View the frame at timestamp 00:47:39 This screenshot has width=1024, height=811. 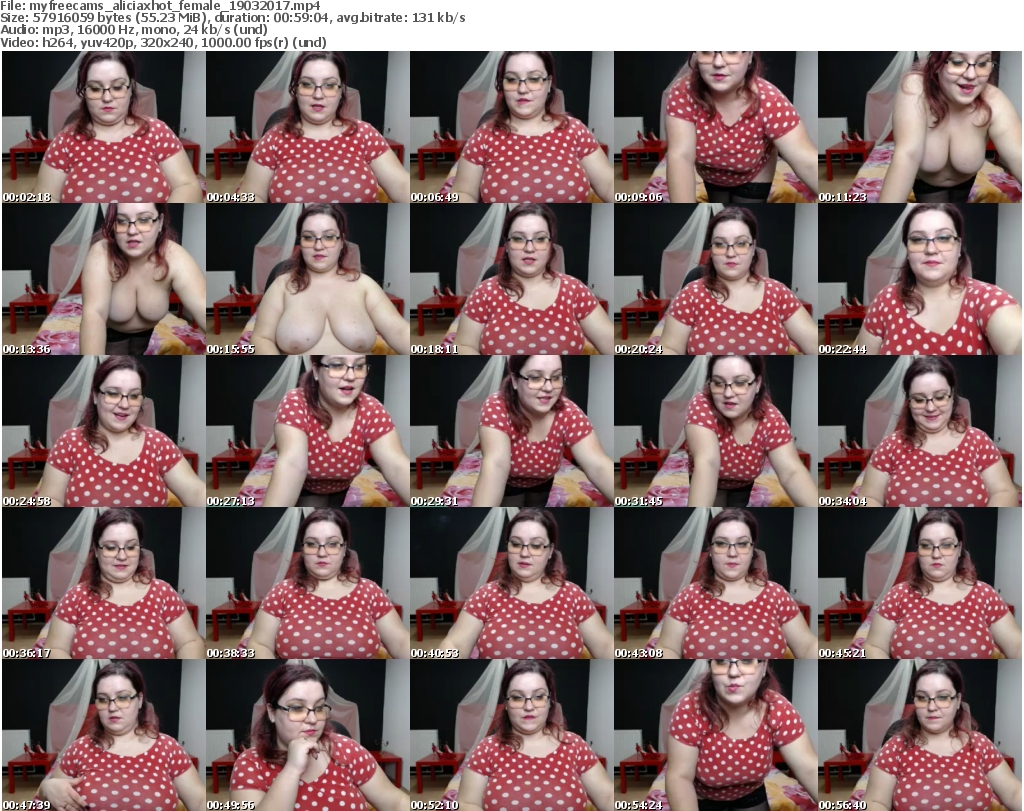coord(103,735)
